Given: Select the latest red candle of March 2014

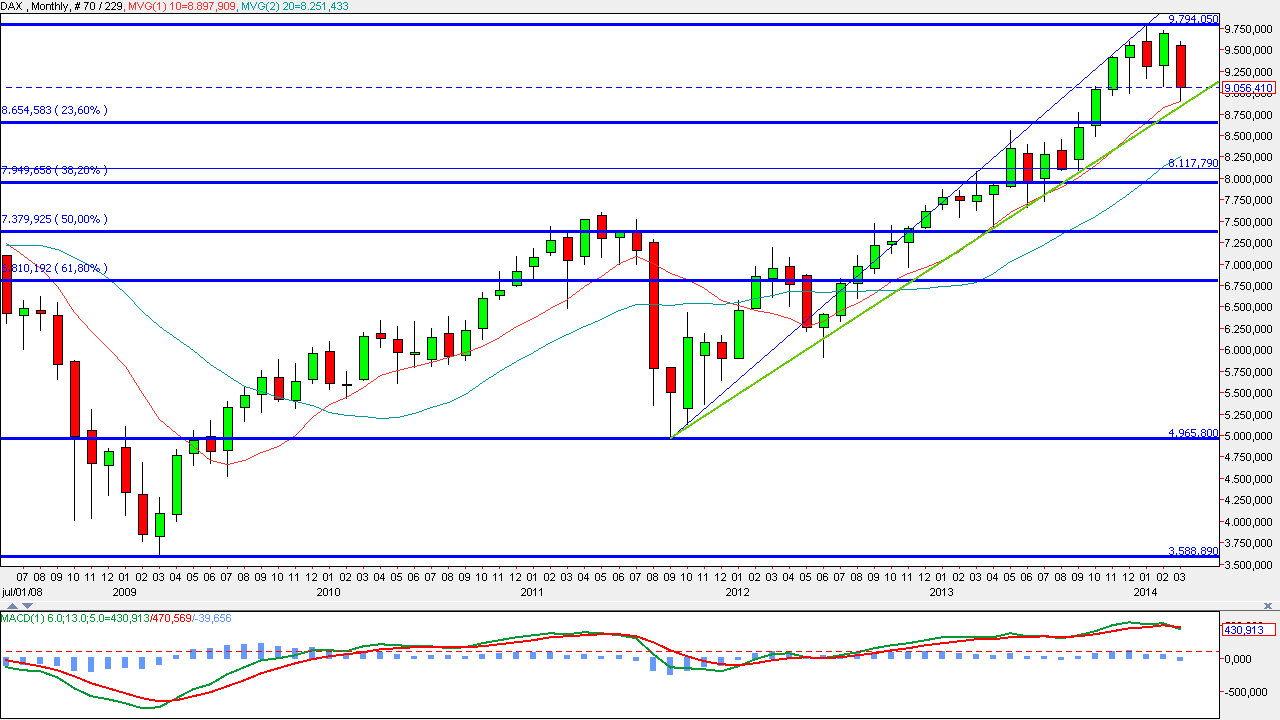Looking at the screenshot, I should 1181,66.
